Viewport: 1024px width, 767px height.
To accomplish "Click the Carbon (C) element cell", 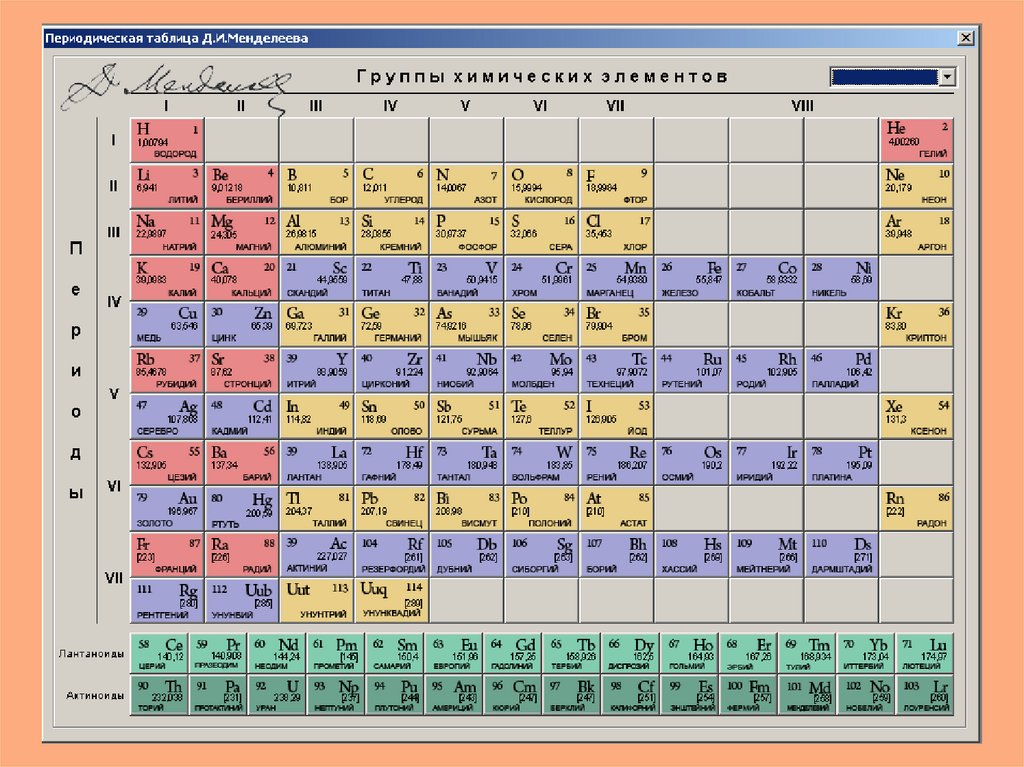I will point(392,186).
